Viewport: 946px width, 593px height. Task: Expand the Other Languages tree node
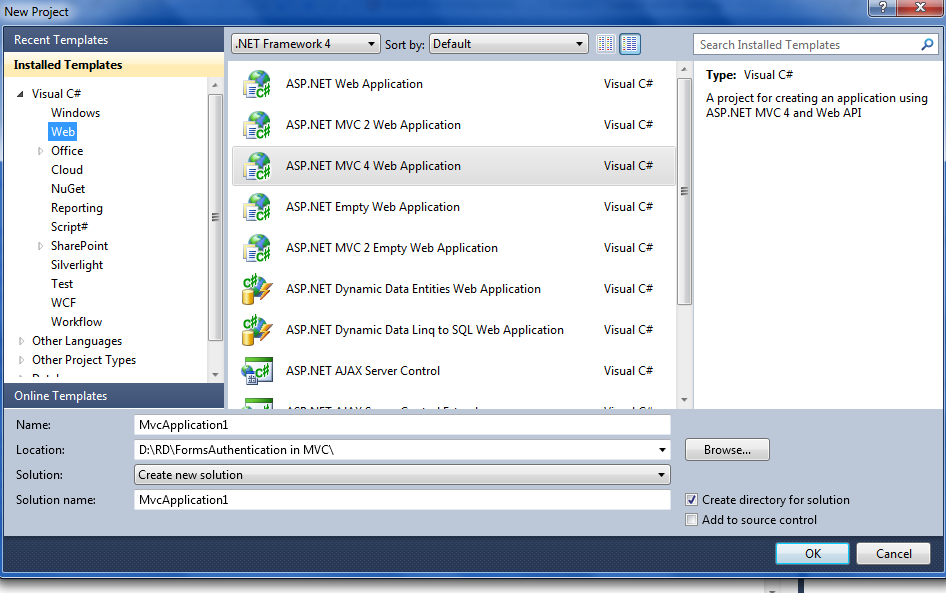click(x=22, y=341)
